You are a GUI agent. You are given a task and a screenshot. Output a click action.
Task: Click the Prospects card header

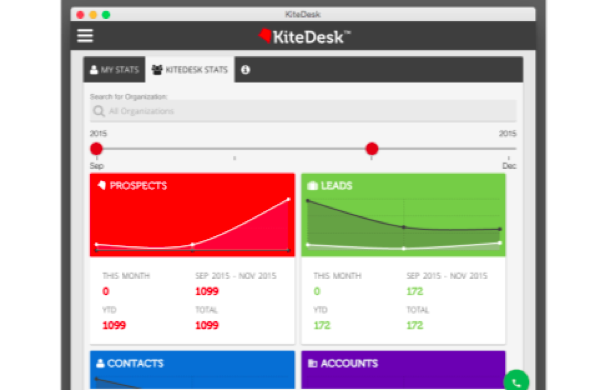pos(138,186)
